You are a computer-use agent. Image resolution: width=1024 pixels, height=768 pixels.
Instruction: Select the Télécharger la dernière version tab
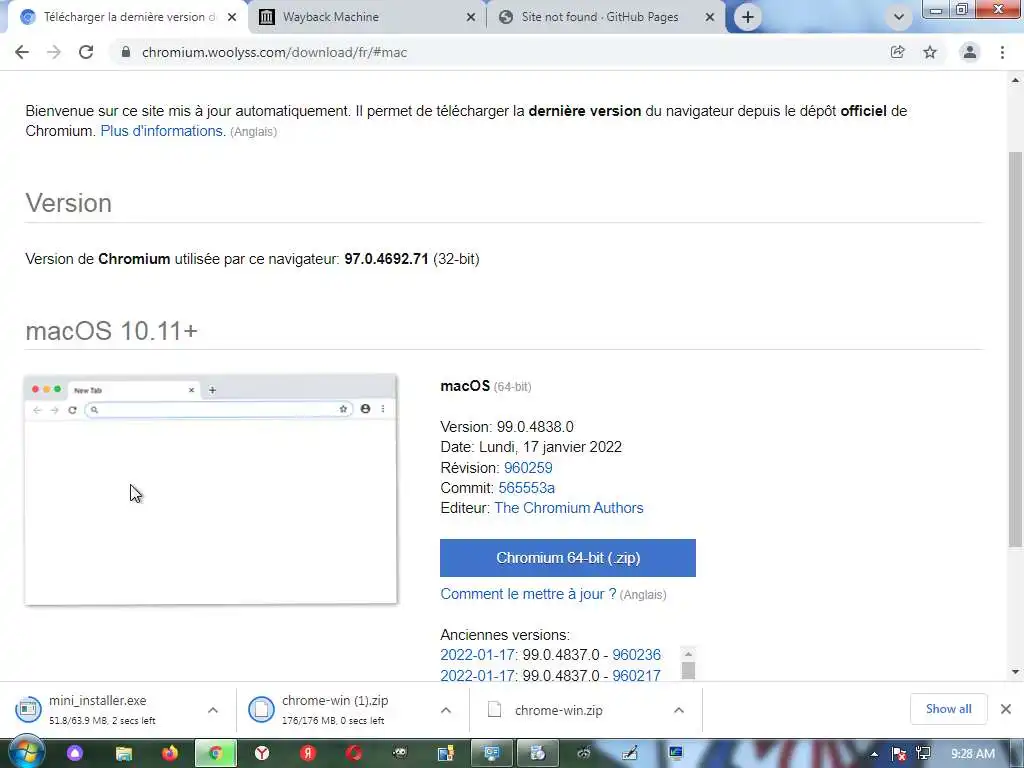click(127, 17)
